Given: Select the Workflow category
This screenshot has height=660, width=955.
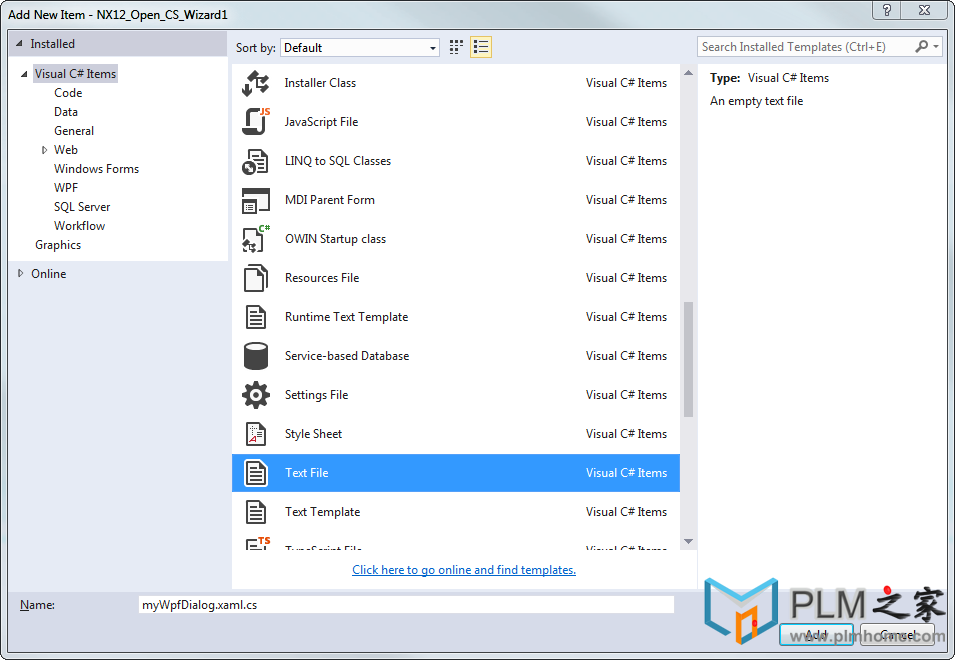Looking at the screenshot, I should pos(79,226).
